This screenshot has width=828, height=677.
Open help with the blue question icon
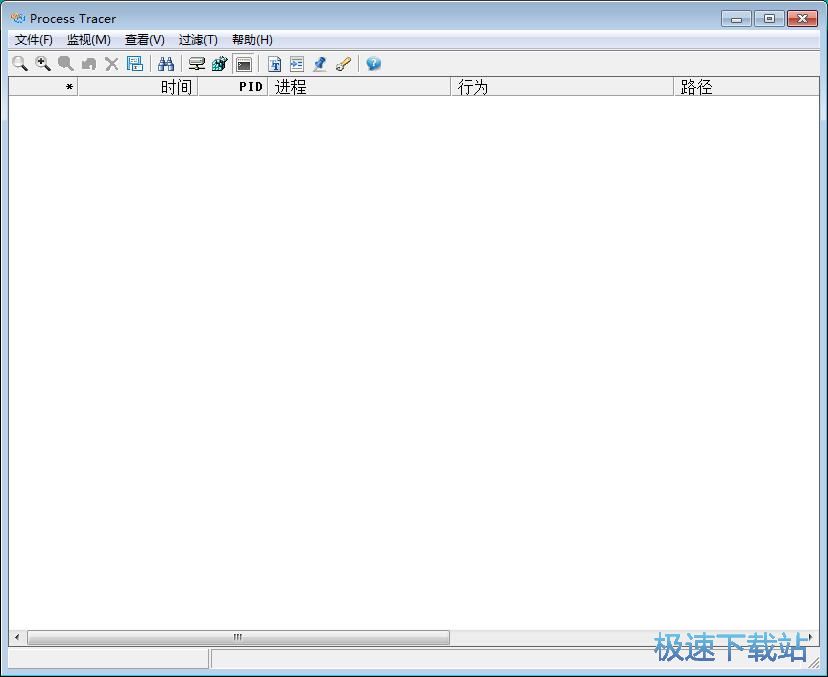point(373,64)
